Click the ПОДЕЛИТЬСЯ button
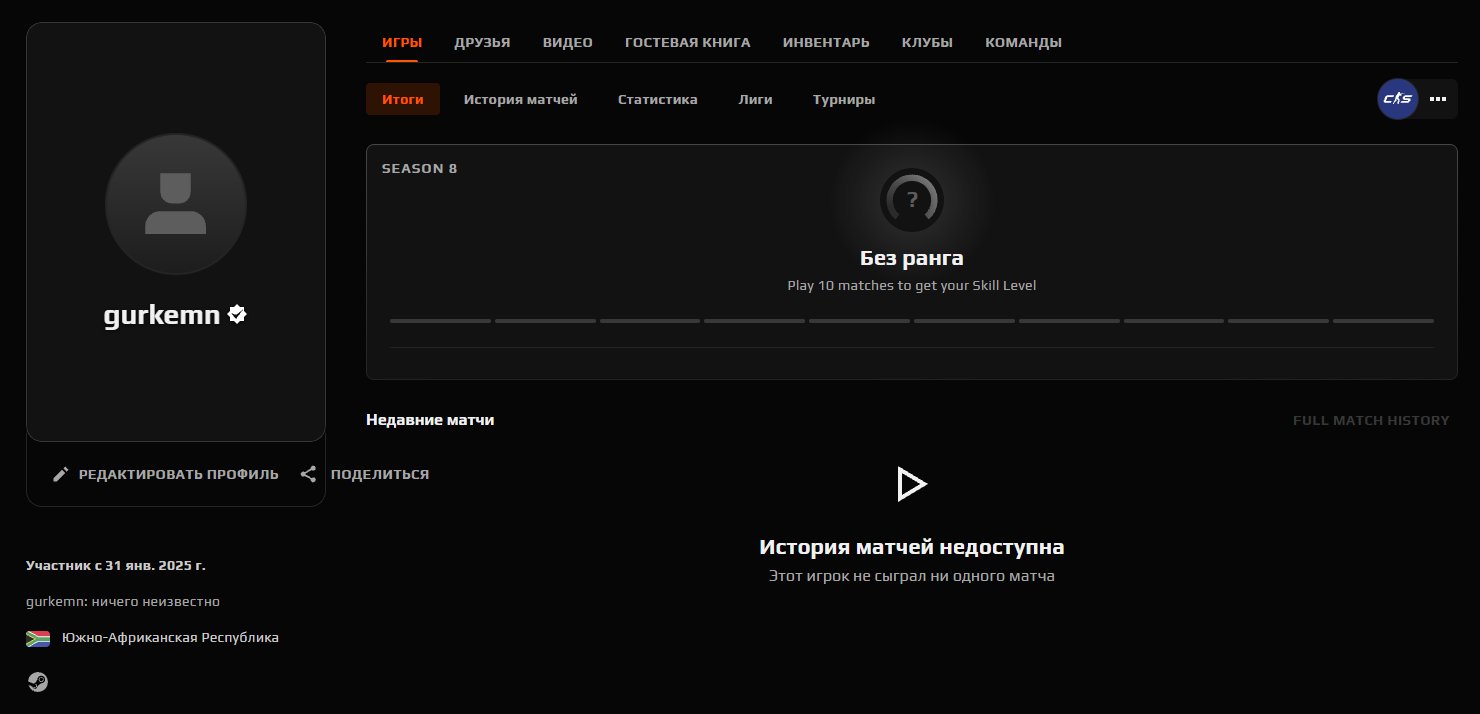The width and height of the screenshot is (1480, 714). [364, 474]
